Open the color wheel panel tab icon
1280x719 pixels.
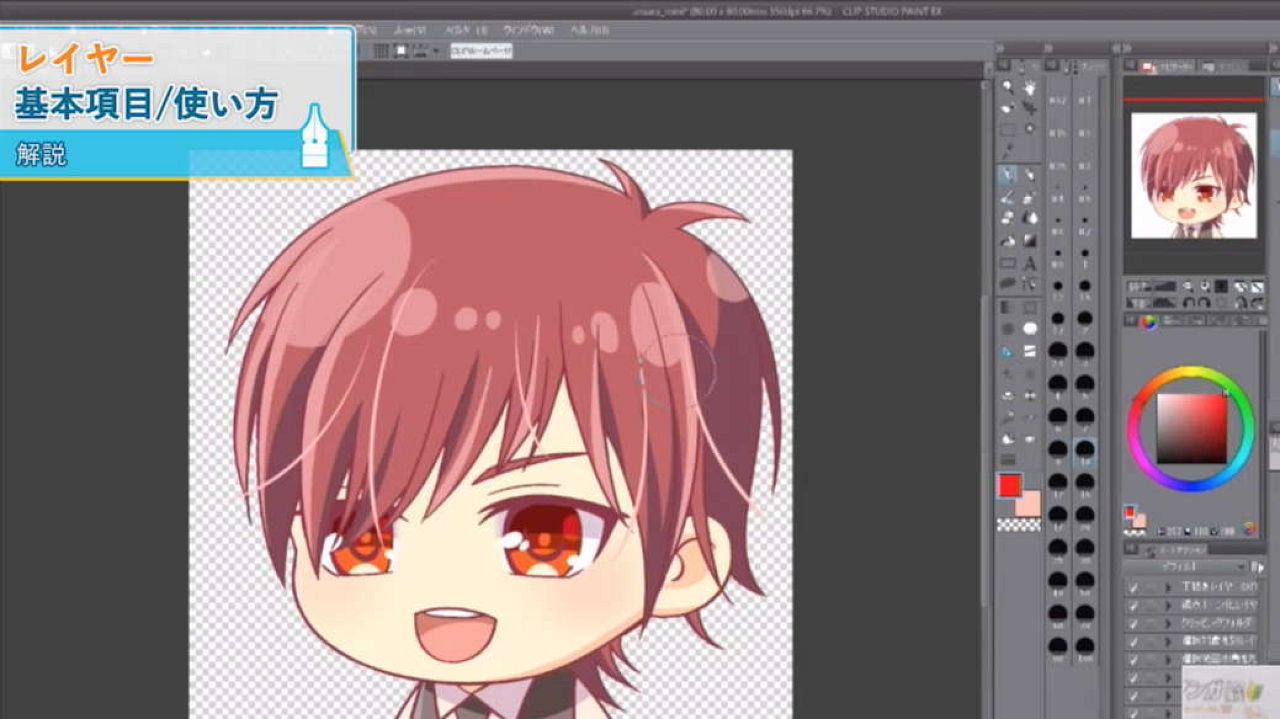pyautogui.click(x=1147, y=322)
